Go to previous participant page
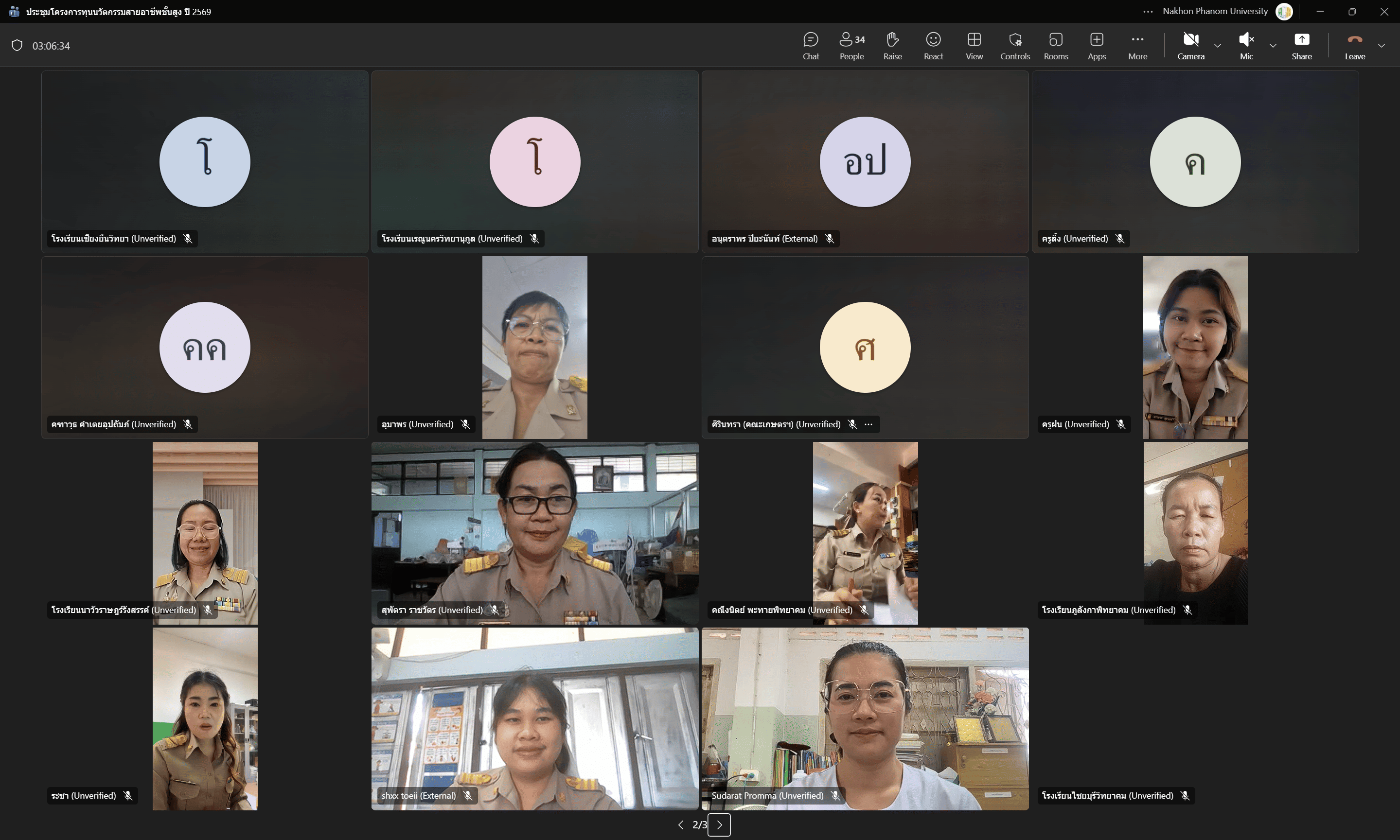This screenshot has width=1400, height=840. (680, 825)
